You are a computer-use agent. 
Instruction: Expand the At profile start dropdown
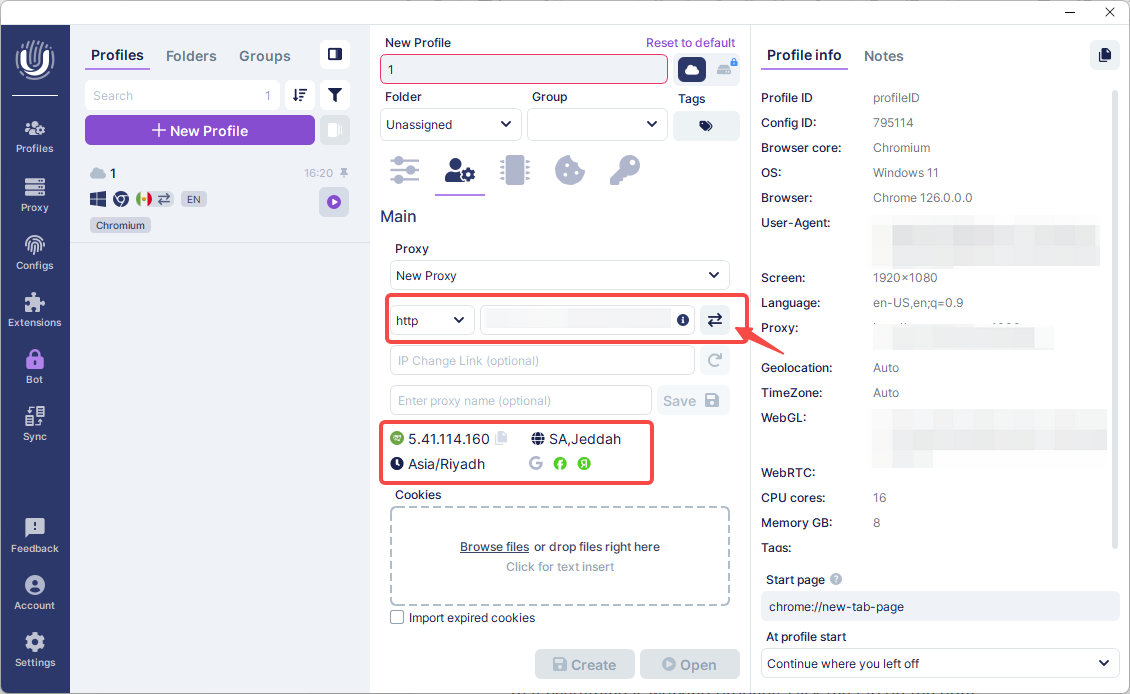[x=939, y=663]
